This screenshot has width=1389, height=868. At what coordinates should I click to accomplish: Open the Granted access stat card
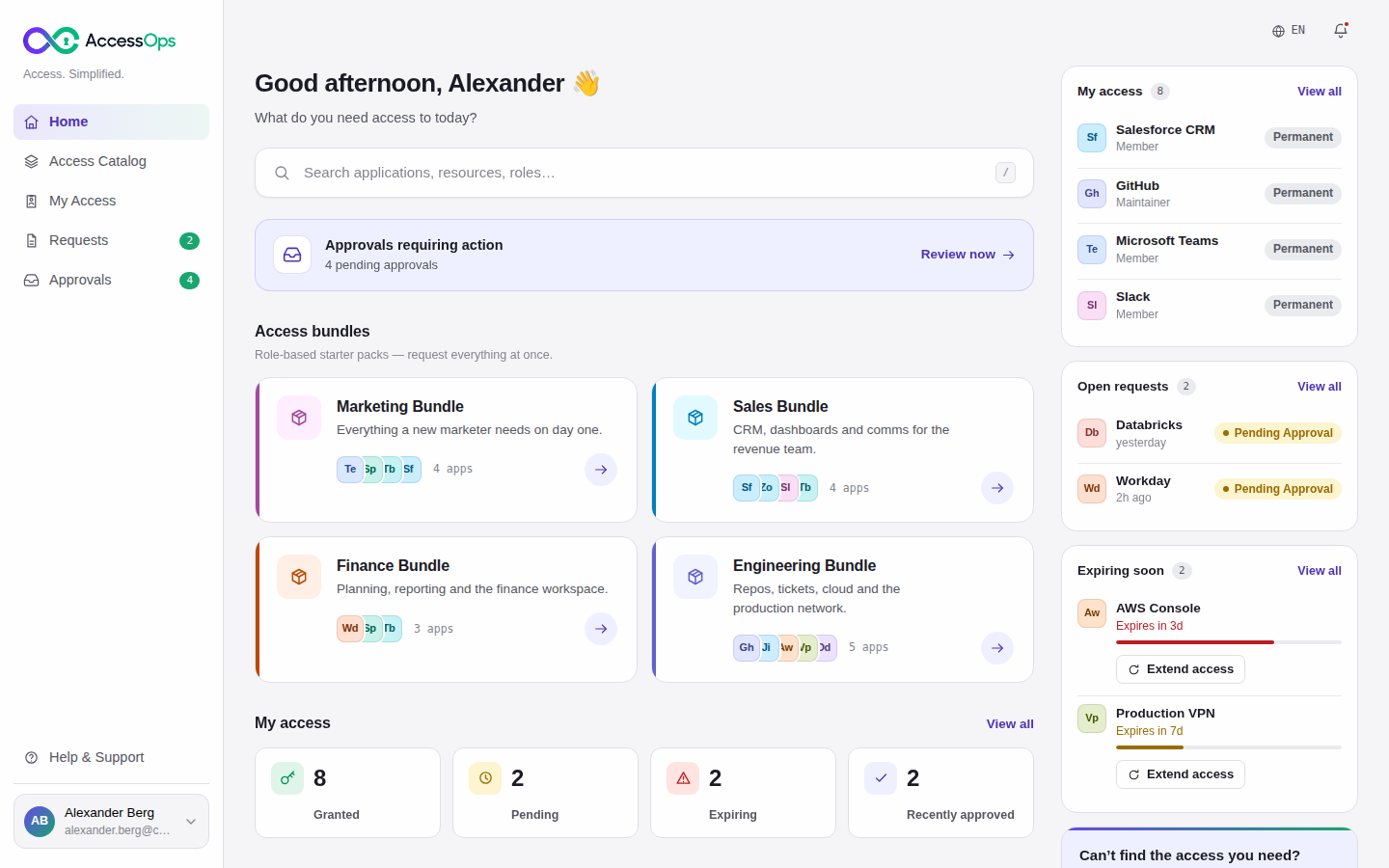(347, 793)
